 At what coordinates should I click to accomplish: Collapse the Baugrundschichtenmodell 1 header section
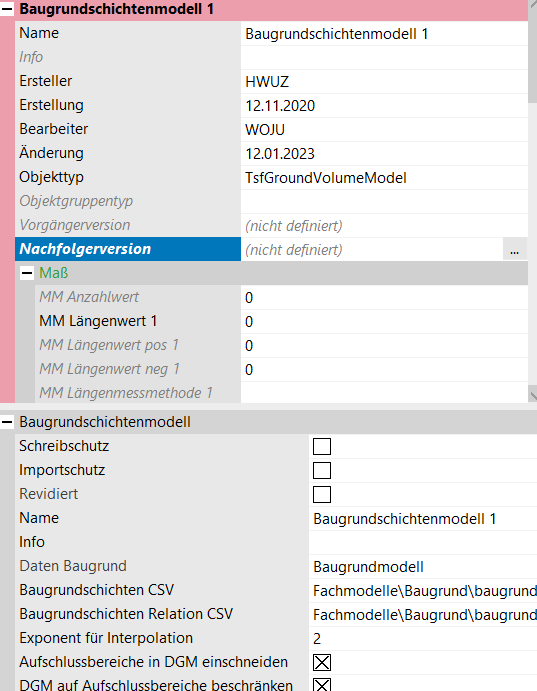click(7, 9)
